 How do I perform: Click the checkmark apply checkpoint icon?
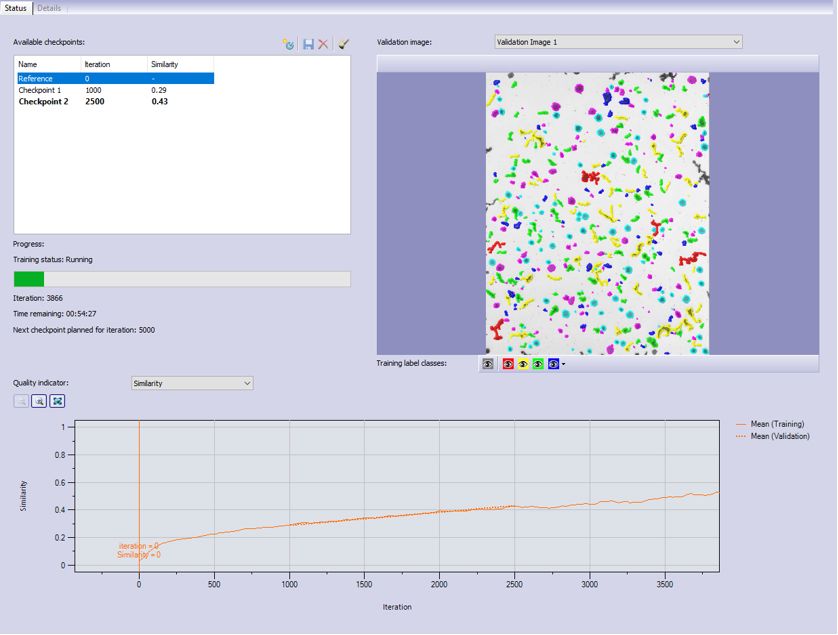click(x=343, y=44)
